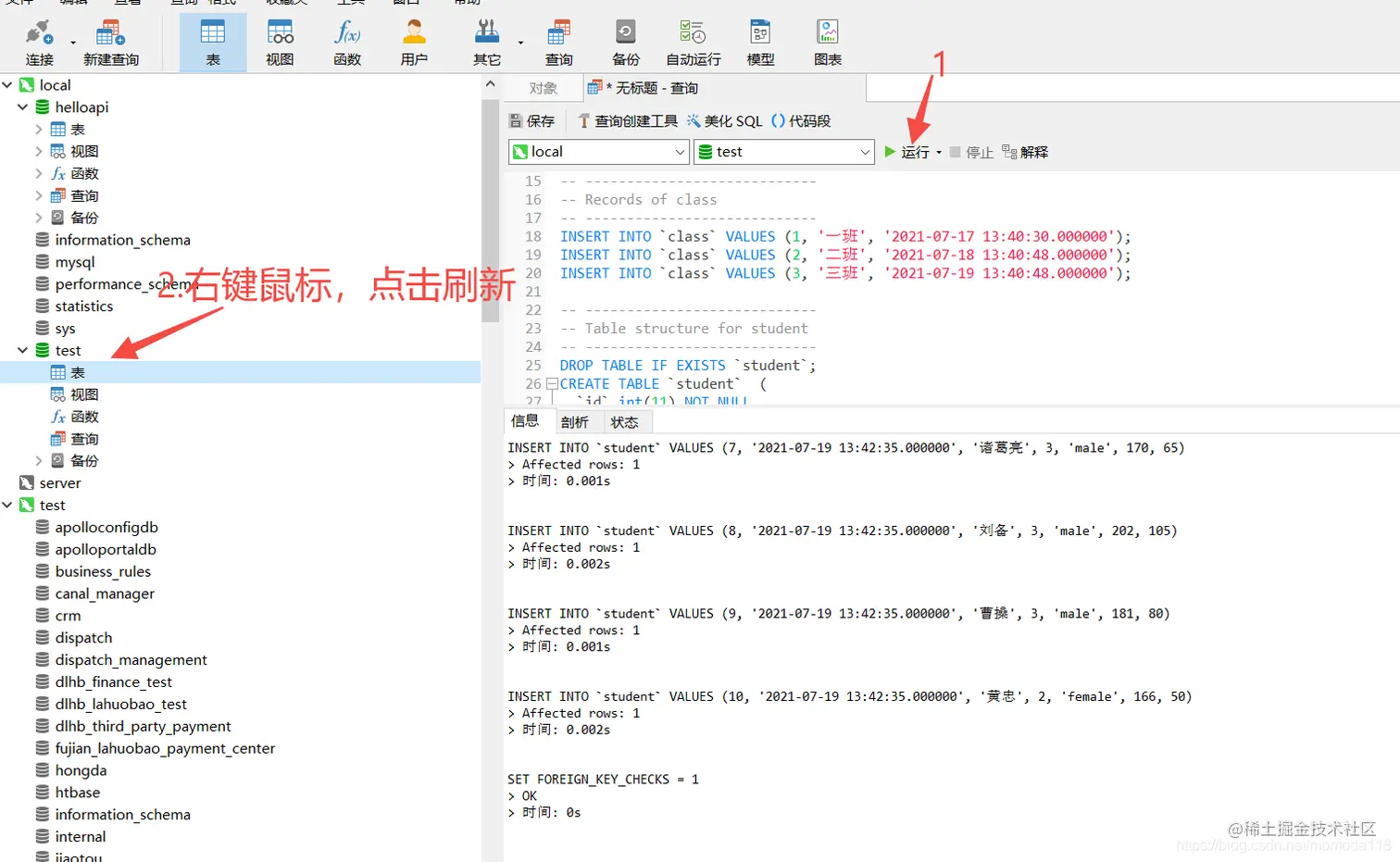Click the tree panel scroll-up arrow
The height and width of the screenshot is (862, 1400).
coord(490,84)
